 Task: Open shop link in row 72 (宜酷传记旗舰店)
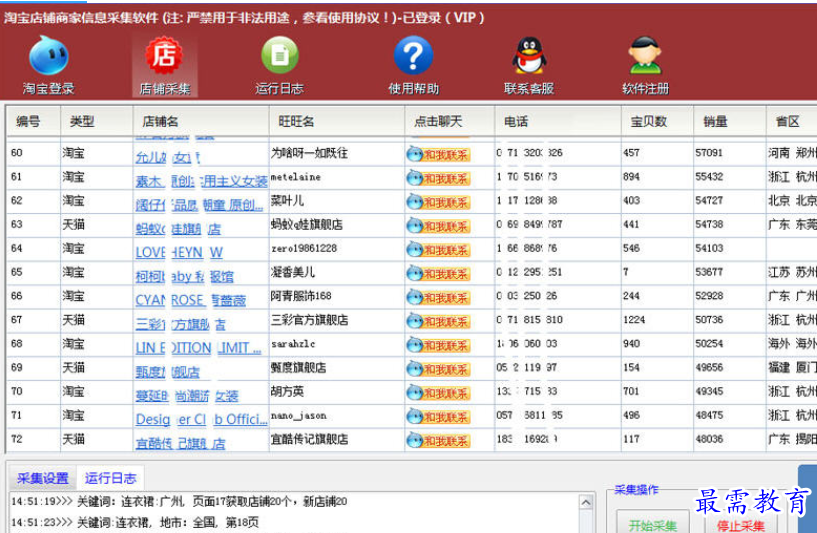coord(180,443)
